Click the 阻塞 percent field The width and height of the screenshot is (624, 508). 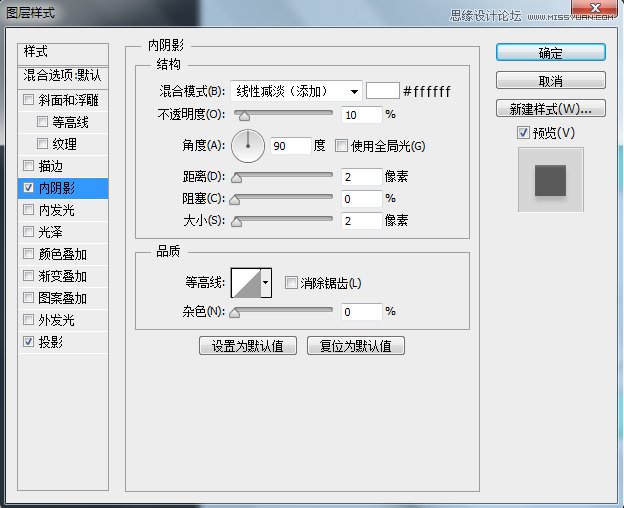pos(362,199)
